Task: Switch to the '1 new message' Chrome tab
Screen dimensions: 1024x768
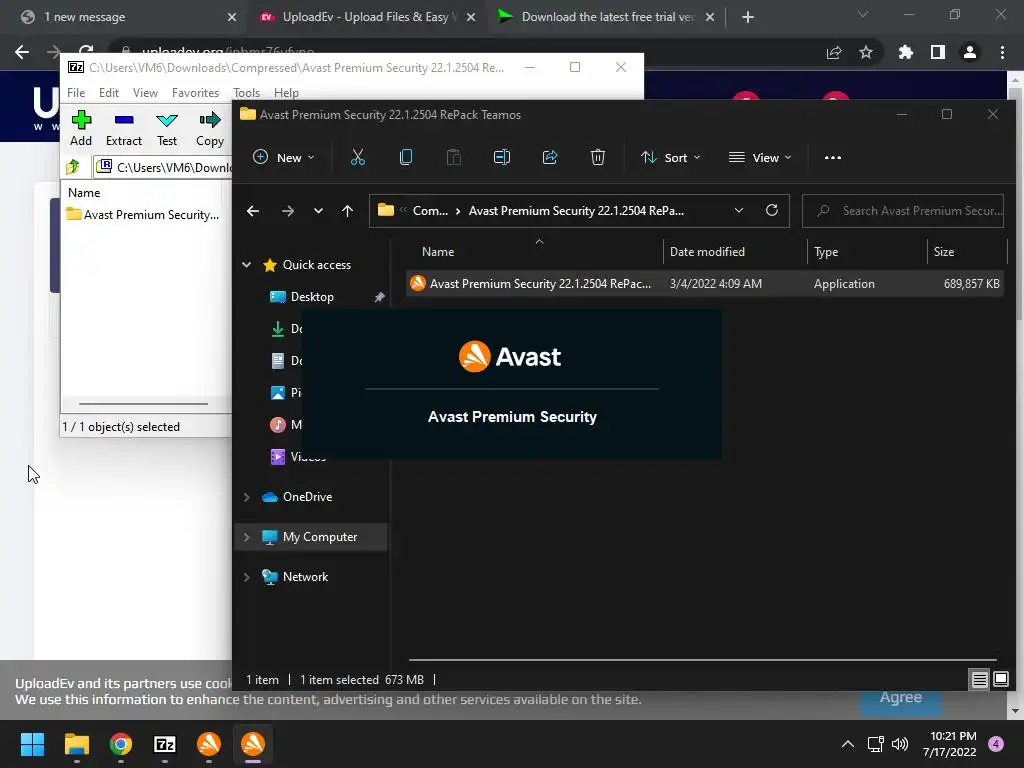Action: tap(127, 17)
